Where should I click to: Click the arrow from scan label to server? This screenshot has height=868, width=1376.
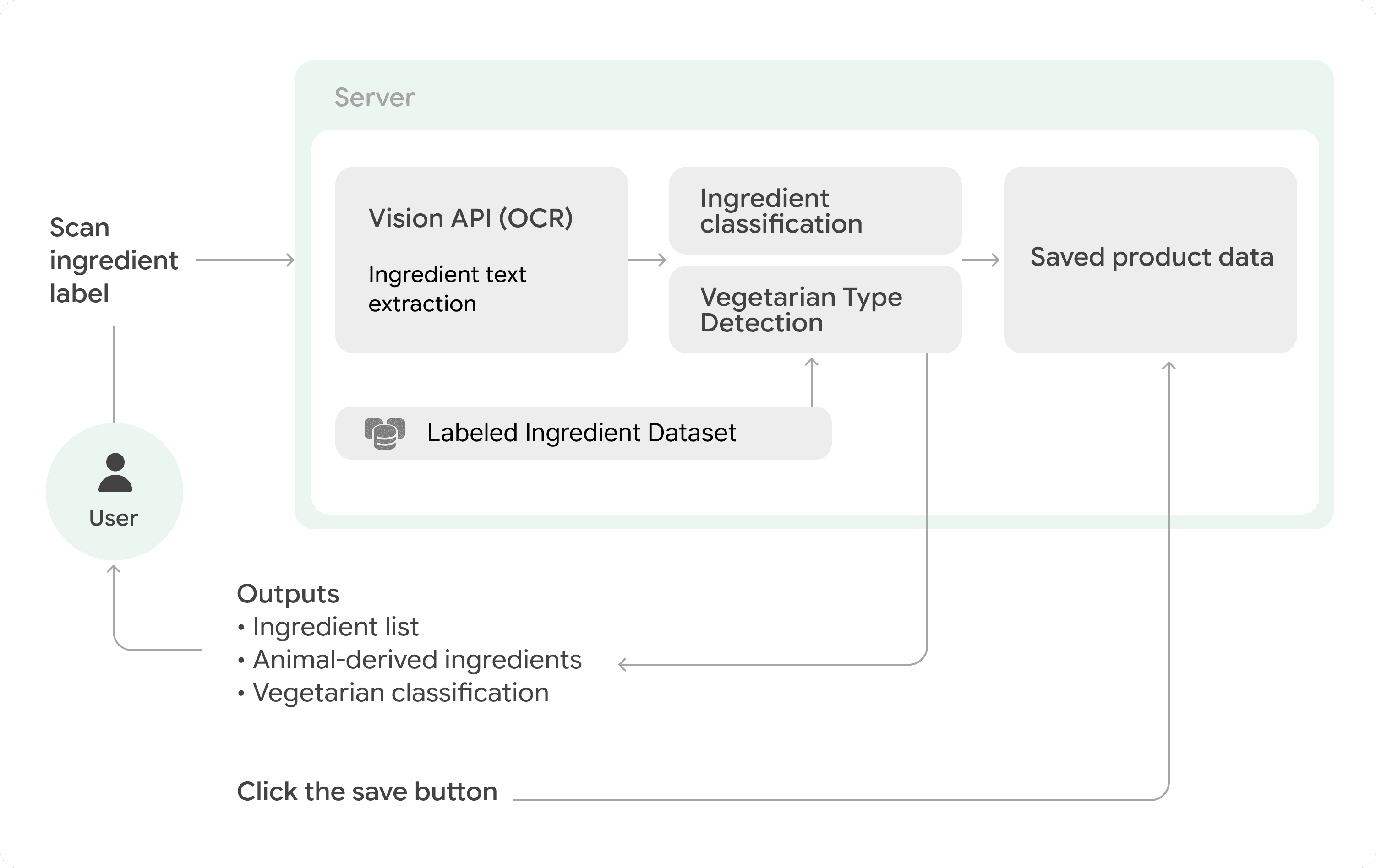[245, 260]
